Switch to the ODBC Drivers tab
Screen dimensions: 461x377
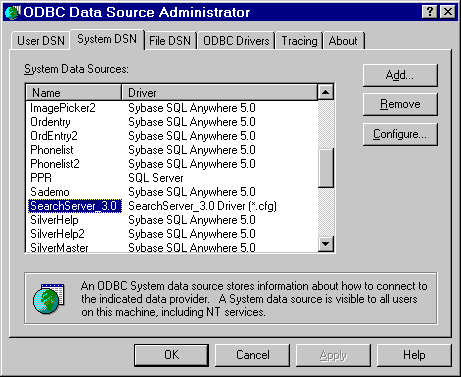coord(236,41)
